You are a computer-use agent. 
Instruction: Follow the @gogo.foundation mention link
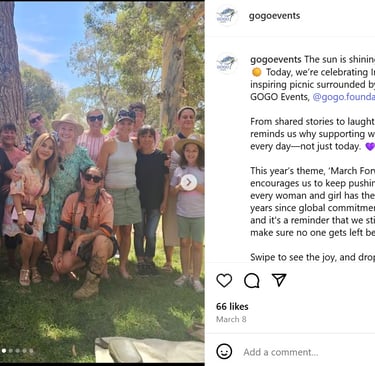pos(344,97)
